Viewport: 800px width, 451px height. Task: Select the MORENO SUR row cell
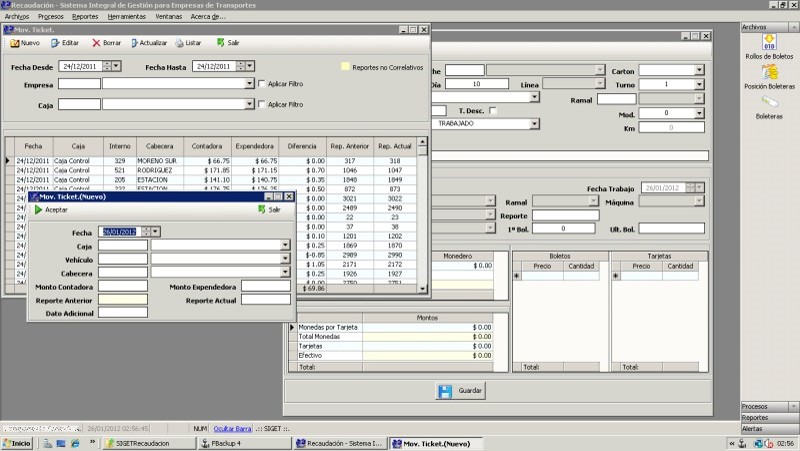[160, 161]
